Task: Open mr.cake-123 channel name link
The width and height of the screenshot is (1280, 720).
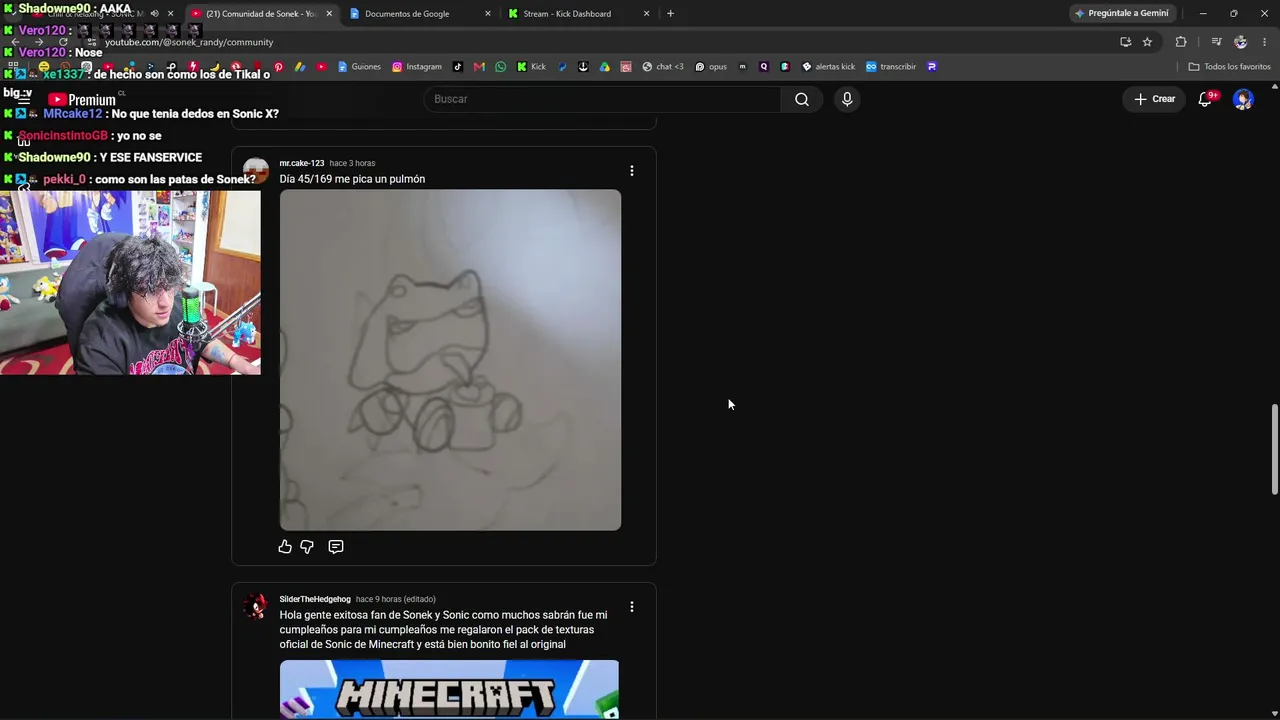Action: pos(302,163)
